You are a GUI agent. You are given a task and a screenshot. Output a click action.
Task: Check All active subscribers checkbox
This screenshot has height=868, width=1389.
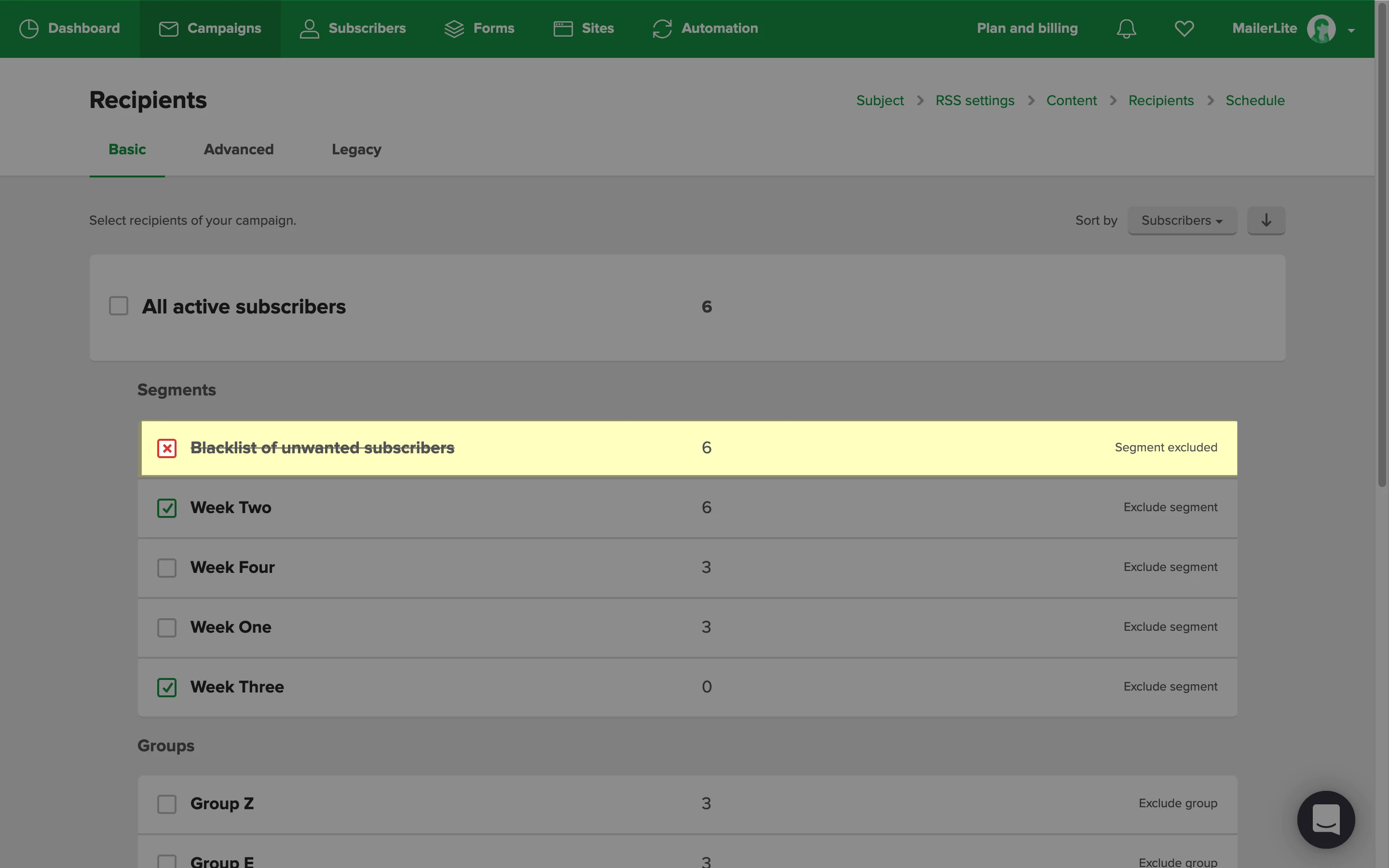119,306
